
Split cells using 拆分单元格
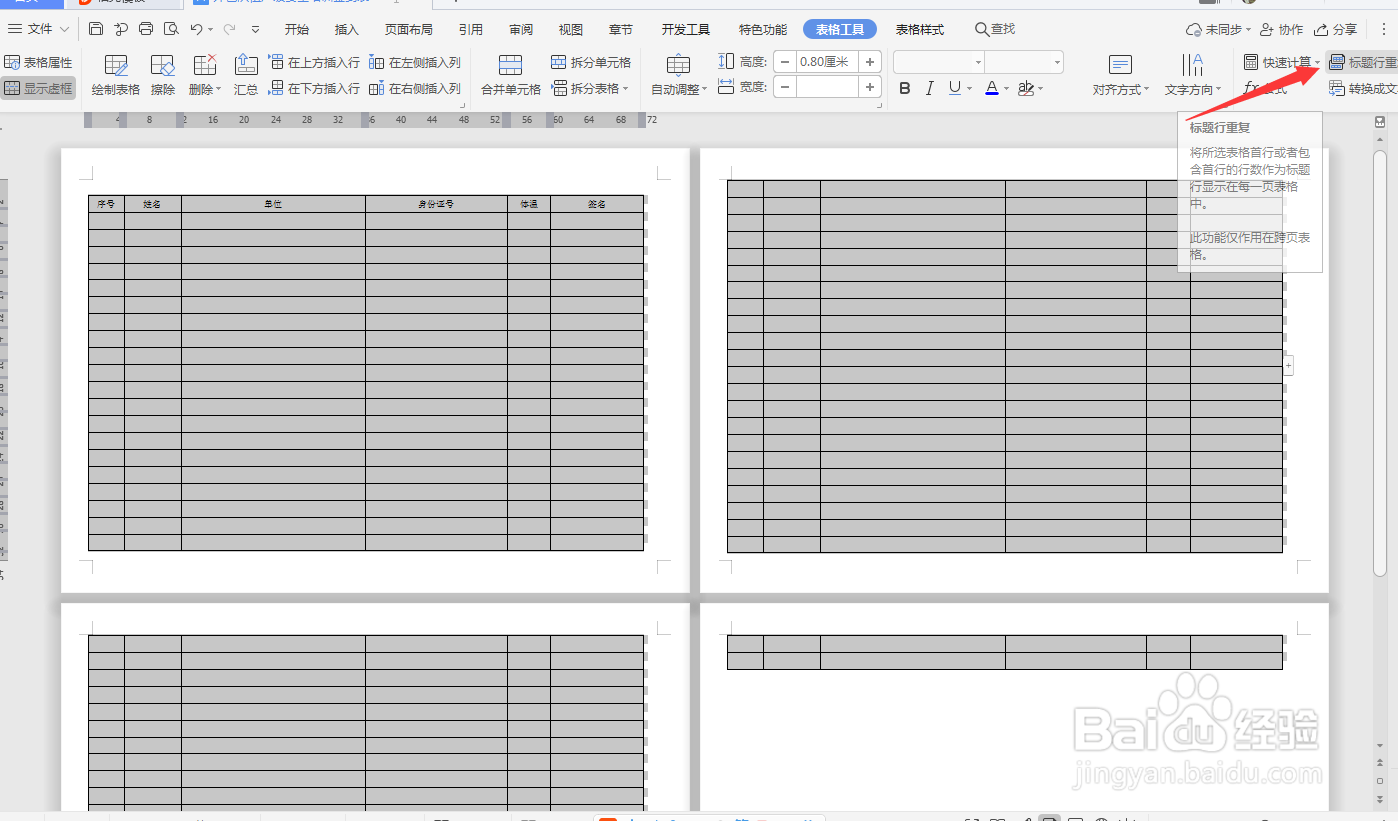[x=591, y=63]
